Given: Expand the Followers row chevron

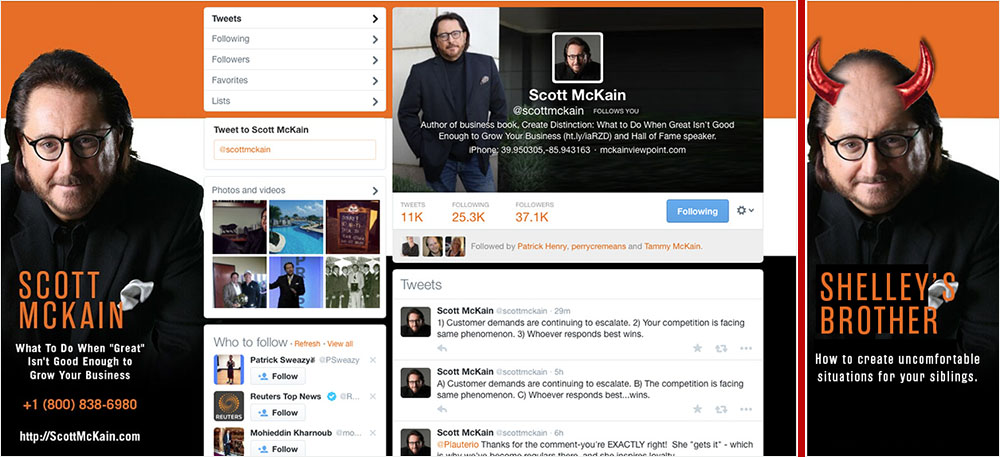Looking at the screenshot, I should (x=375, y=60).
